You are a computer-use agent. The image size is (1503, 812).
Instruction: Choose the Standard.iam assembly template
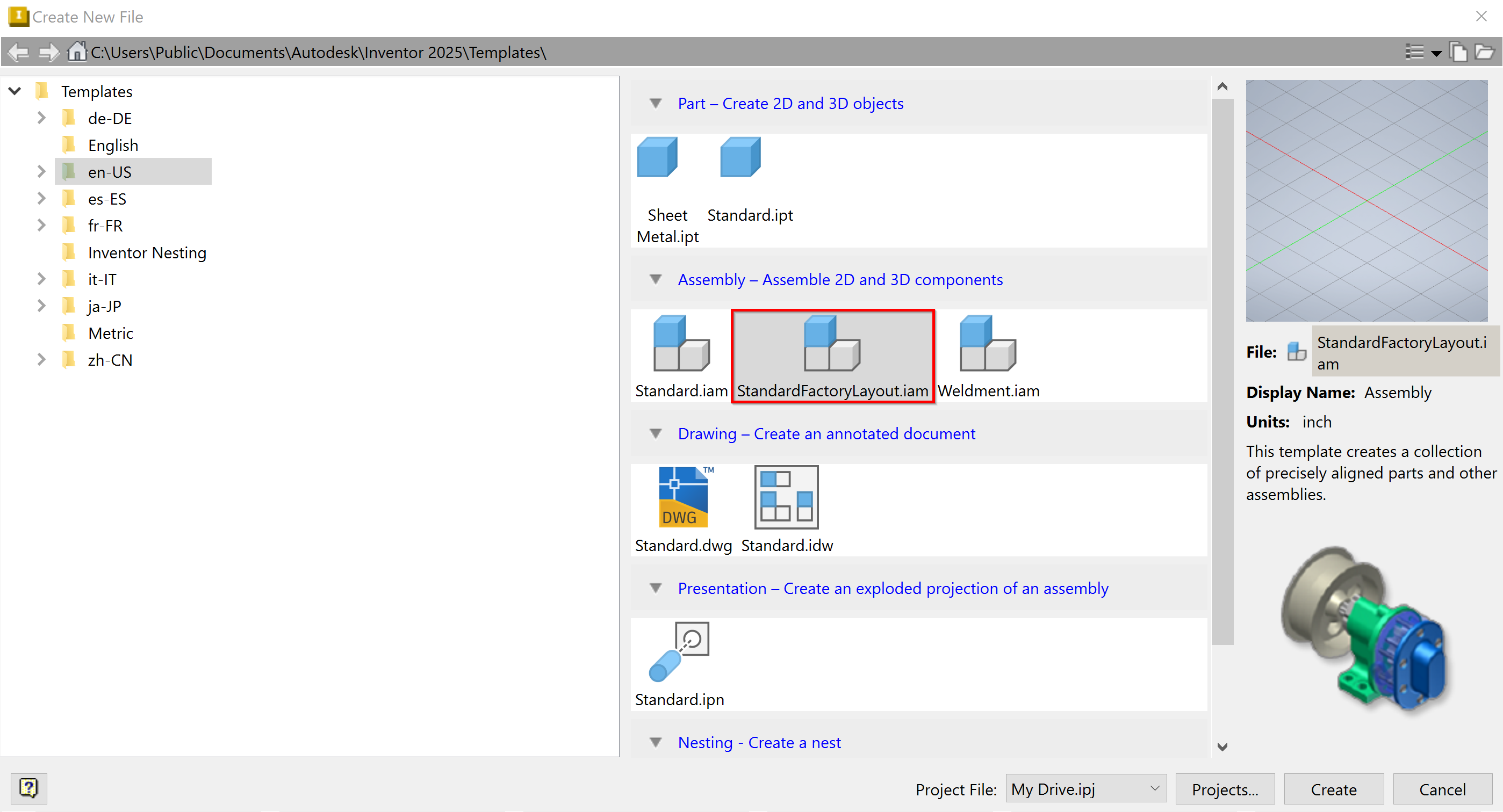681,344
